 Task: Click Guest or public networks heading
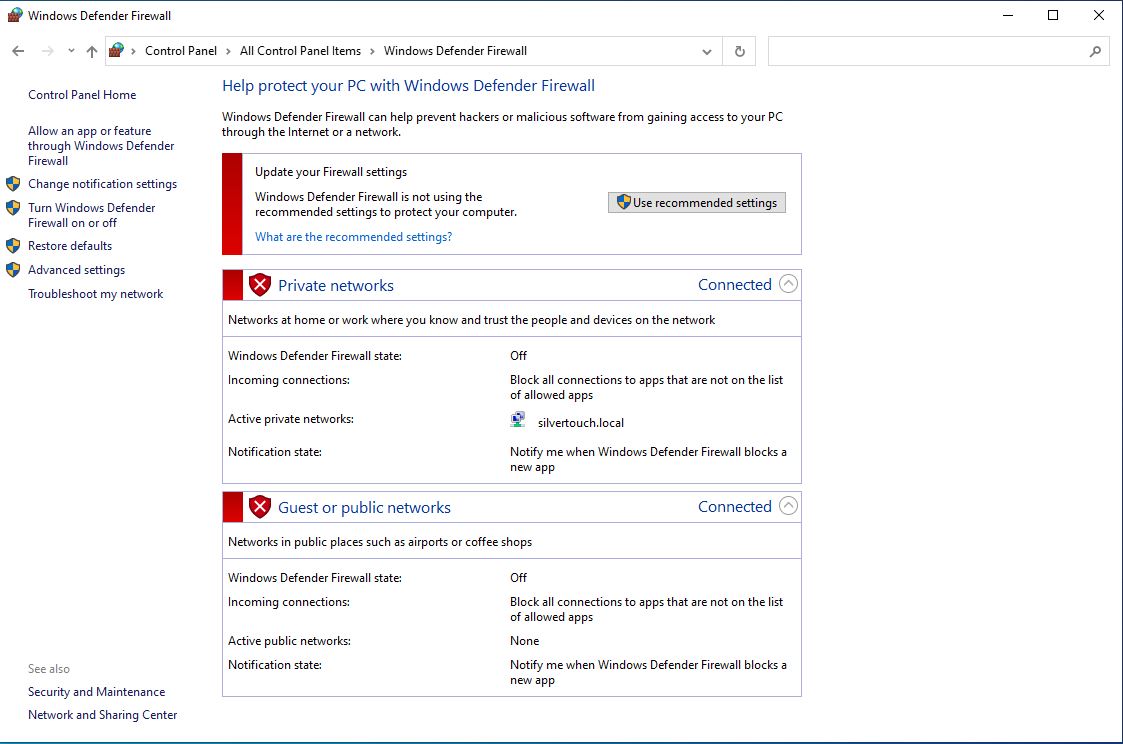(365, 508)
